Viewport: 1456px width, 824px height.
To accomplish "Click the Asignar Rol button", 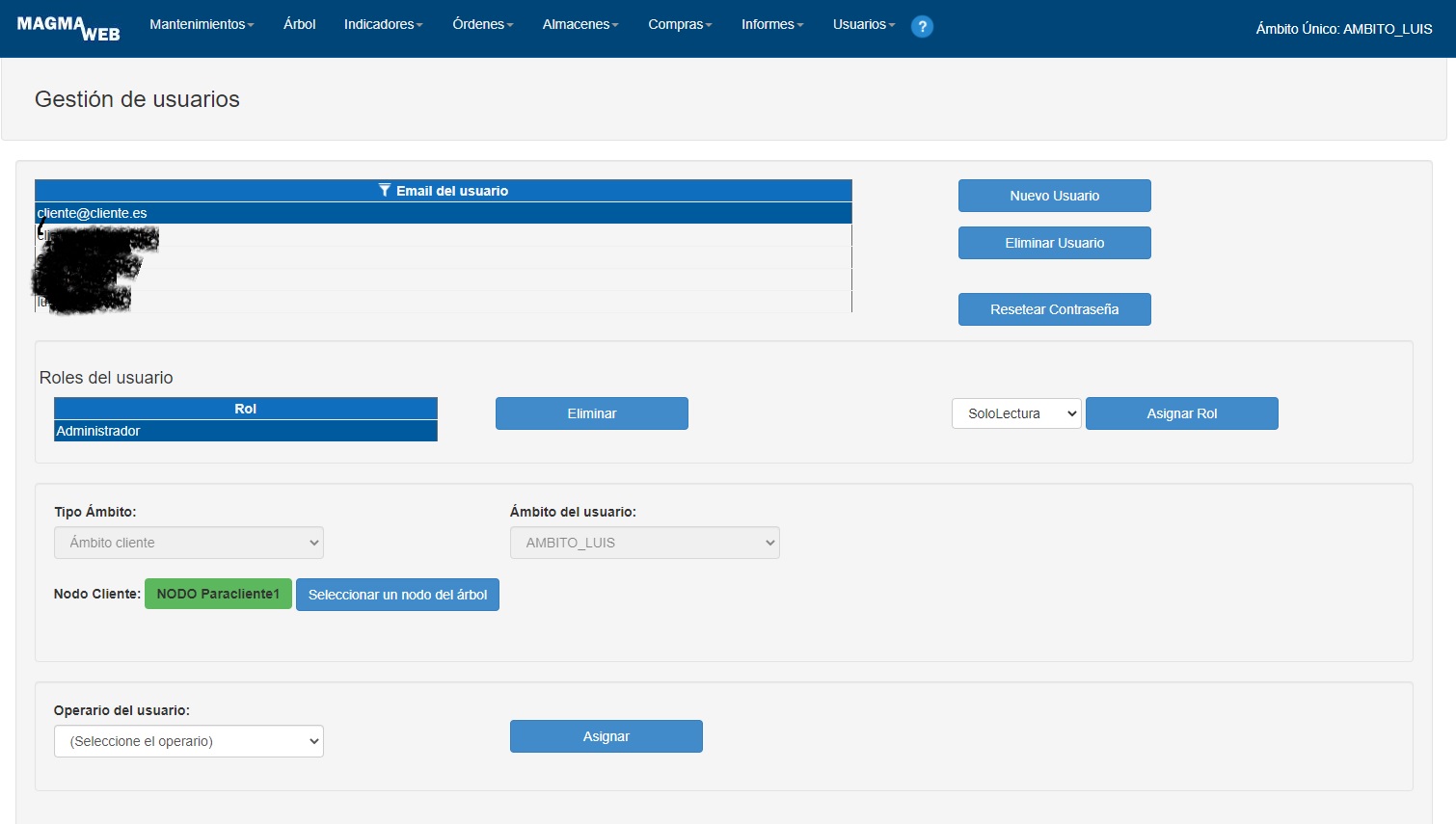I will 1181,413.
